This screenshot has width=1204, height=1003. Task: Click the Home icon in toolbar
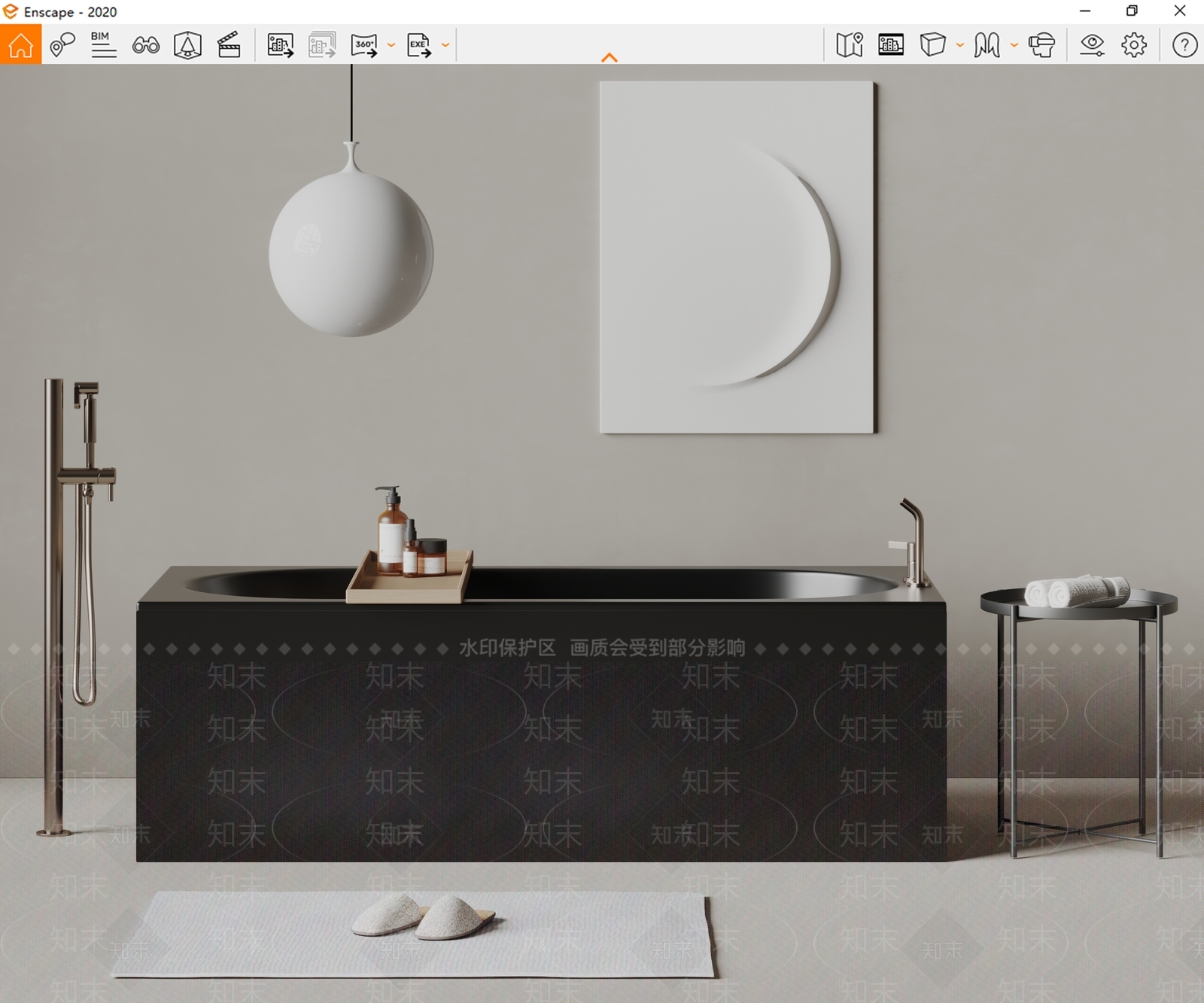coord(21,44)
